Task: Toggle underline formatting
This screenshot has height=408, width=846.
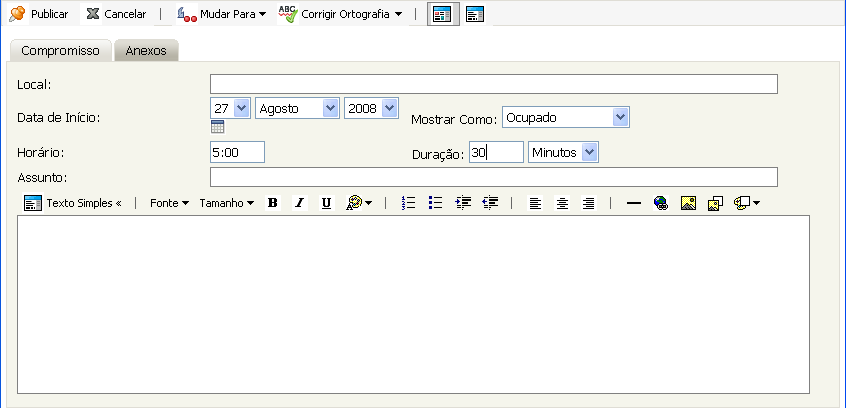Action: tap(326, 203)
